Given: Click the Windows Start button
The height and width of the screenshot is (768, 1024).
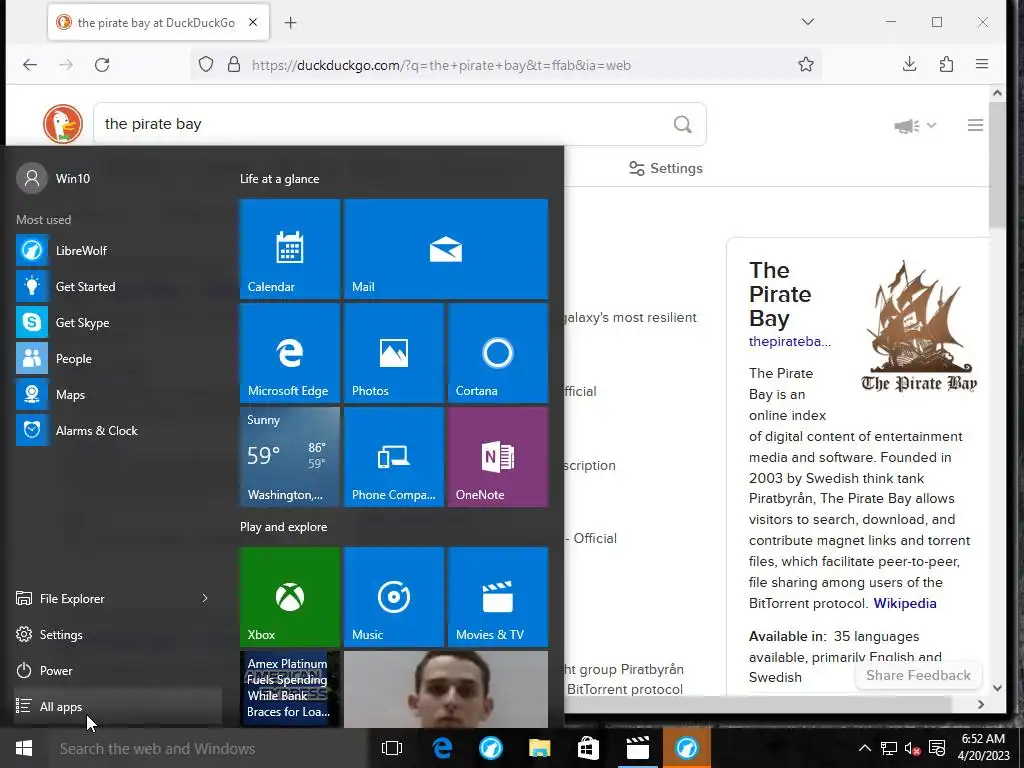Looking at the screenshot, I should 24,748.
